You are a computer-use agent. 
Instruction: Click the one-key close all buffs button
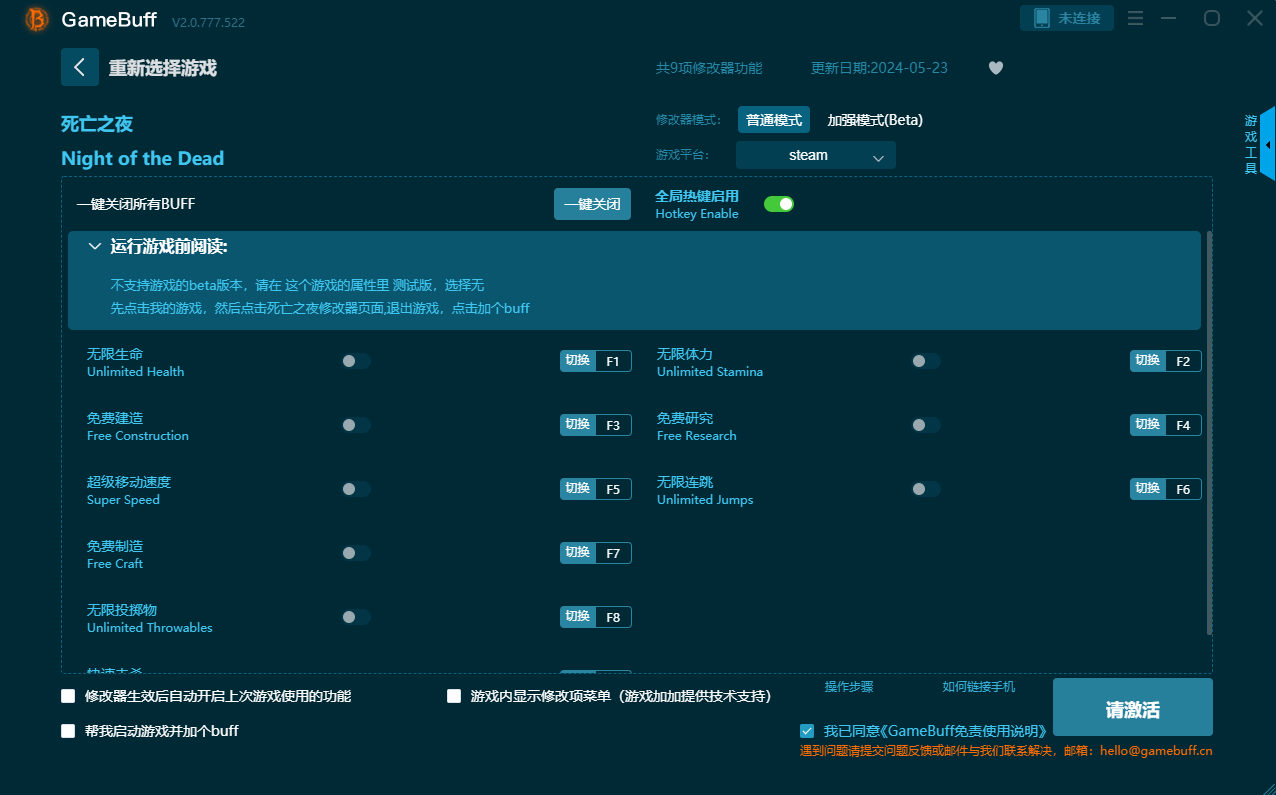coord(592,204)
